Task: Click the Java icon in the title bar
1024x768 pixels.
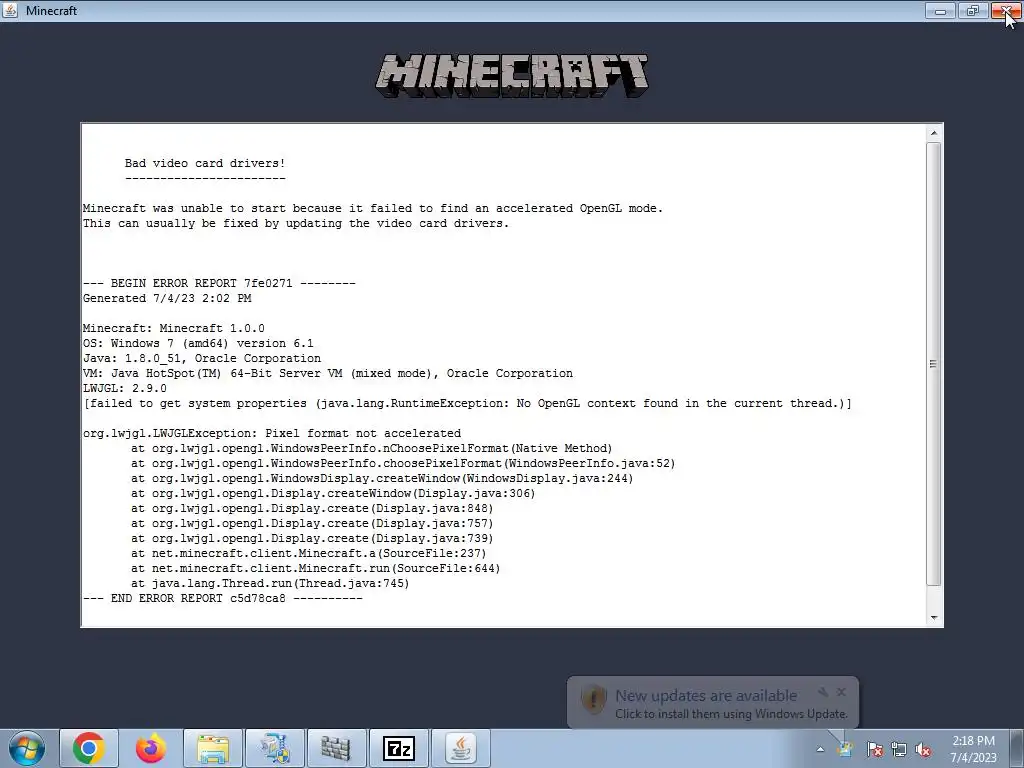Action: [10, 10]
